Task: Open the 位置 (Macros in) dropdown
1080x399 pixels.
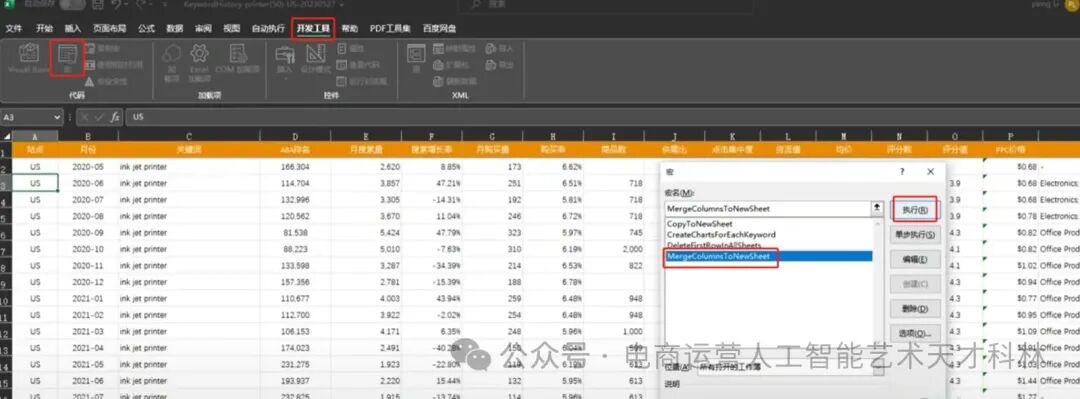Action: point(790,367)
